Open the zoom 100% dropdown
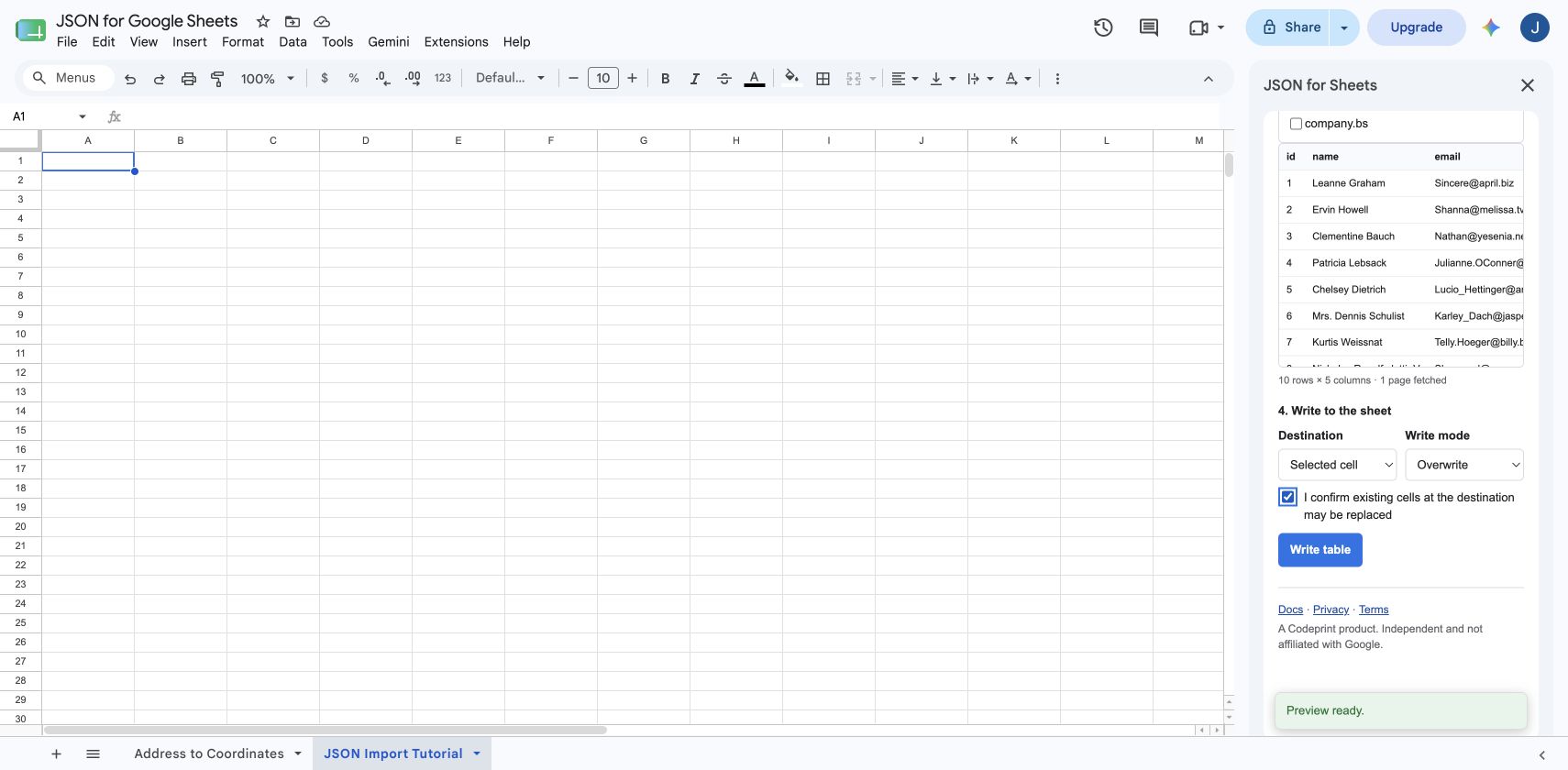This screenshot has width=1568, height=770. tap(268, 79)
